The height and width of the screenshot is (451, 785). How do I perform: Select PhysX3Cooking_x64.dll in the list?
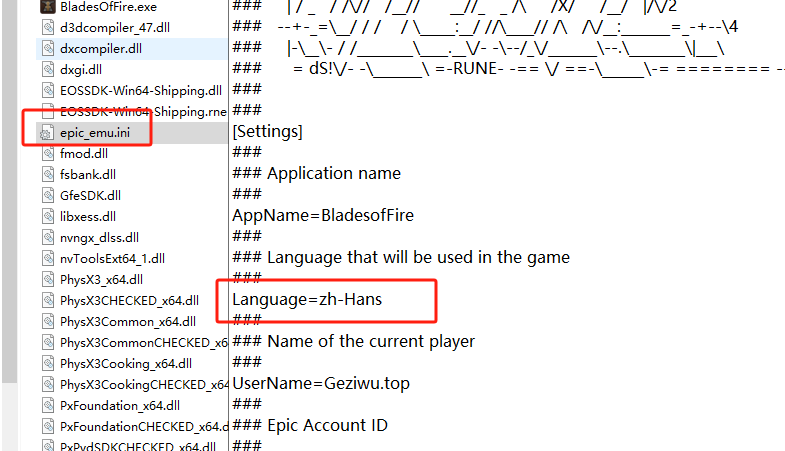(126, 364)
